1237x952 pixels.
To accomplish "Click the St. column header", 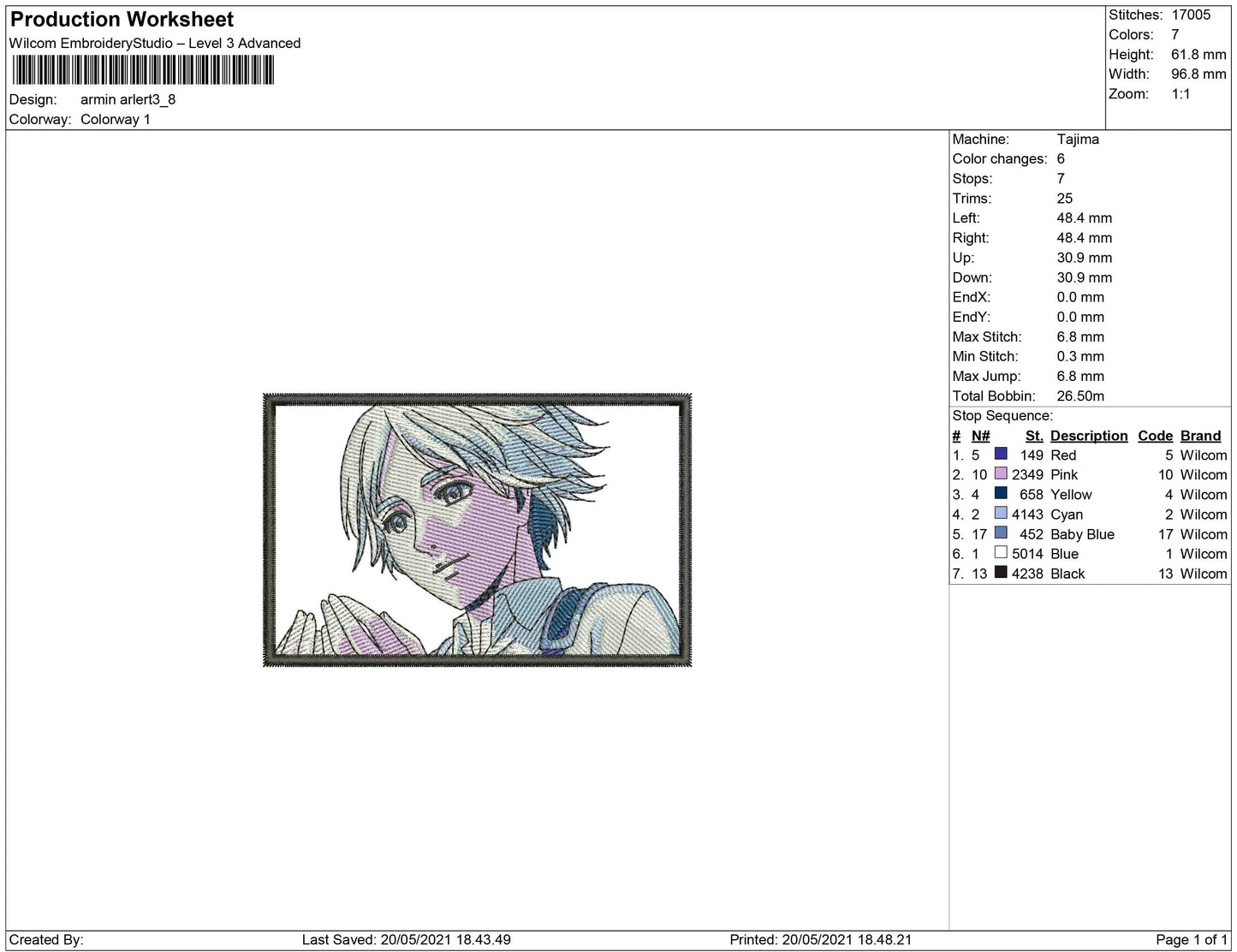I will pyautogui.click(x=1034, y=436).
